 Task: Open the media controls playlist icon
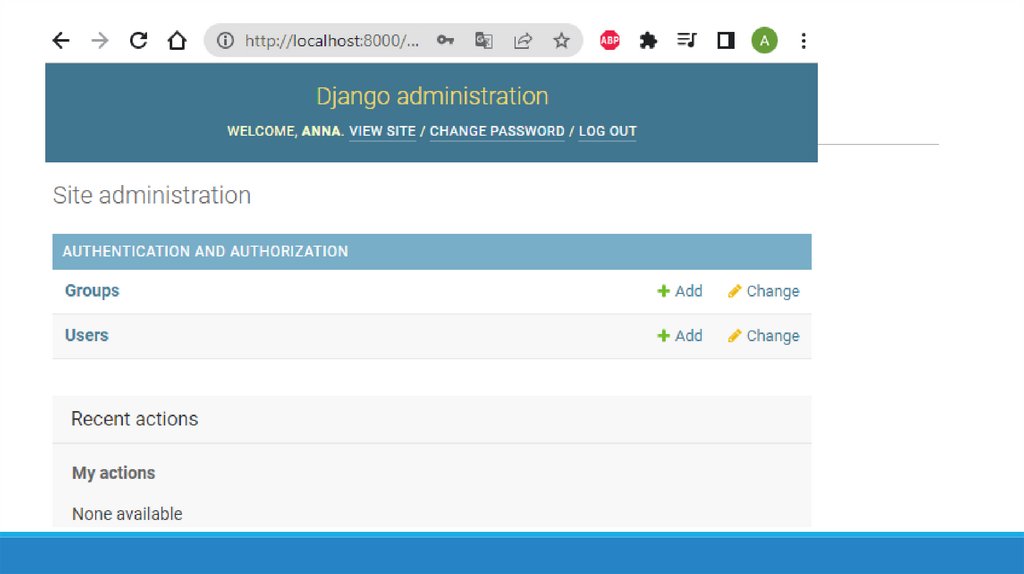[x=686, y=40]
